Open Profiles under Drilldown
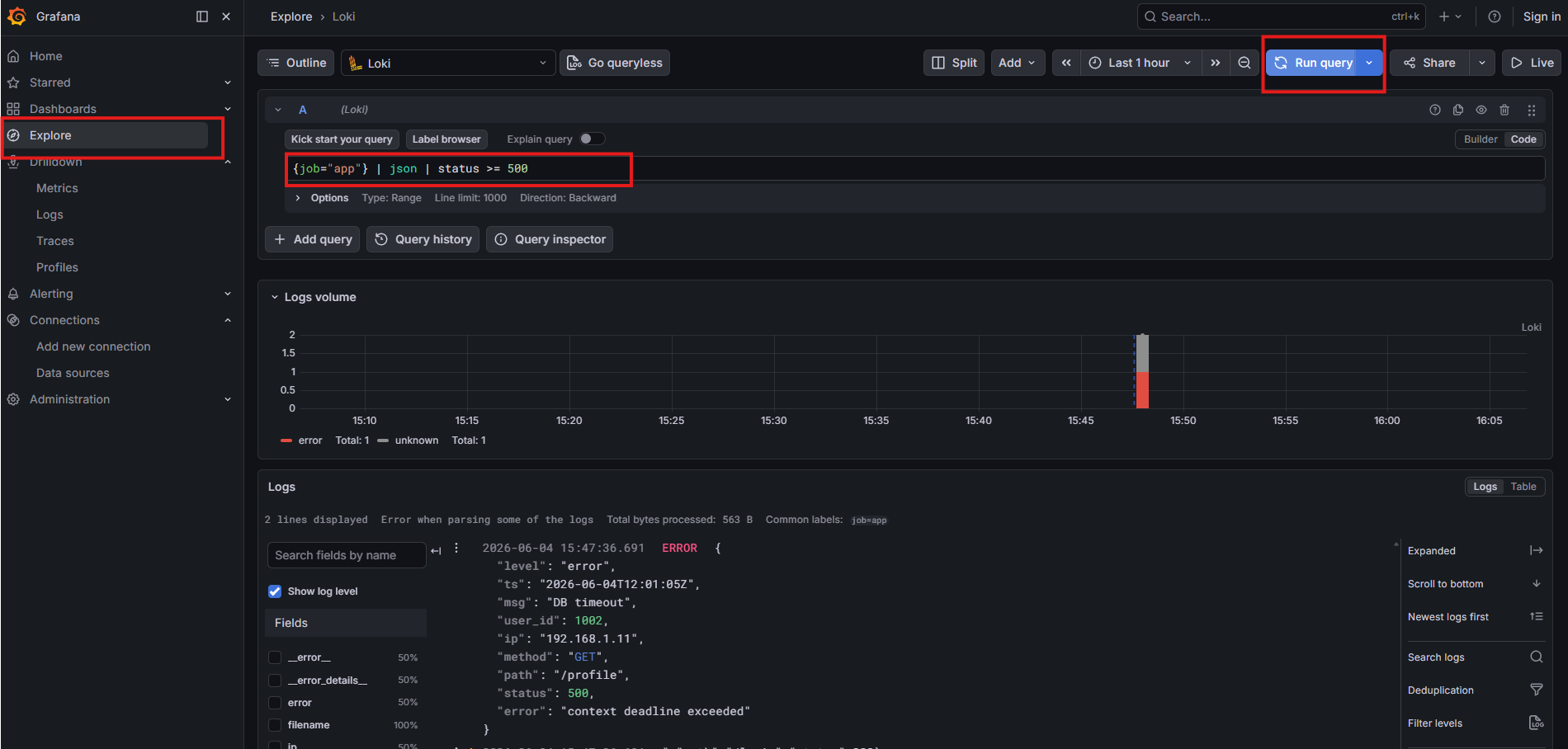This screenshot has height=749, width=1568. pyautogui.click(x=57, y=267)
